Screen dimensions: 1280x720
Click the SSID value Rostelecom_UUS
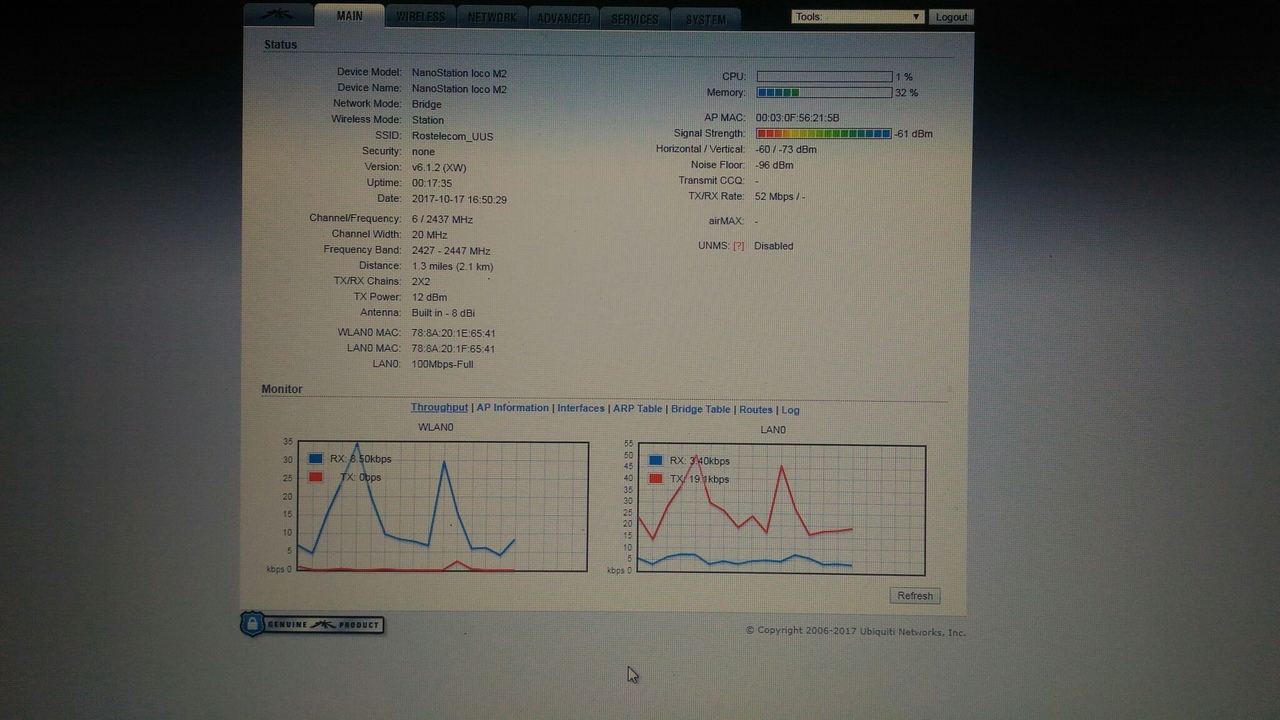pos(452,136)
